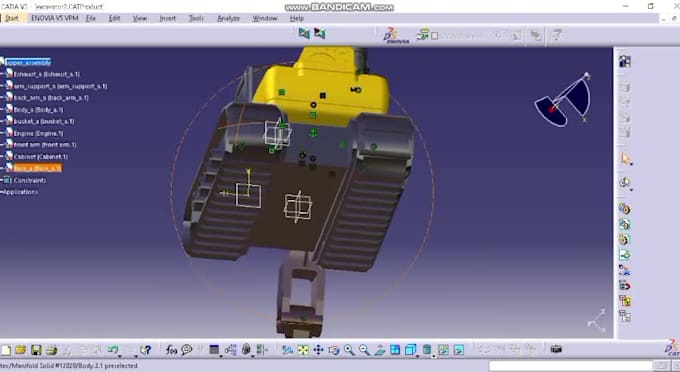The image size is (680, 372).
Task: Select front arm (front arm.1) in the tree
Action: [45, 145]
